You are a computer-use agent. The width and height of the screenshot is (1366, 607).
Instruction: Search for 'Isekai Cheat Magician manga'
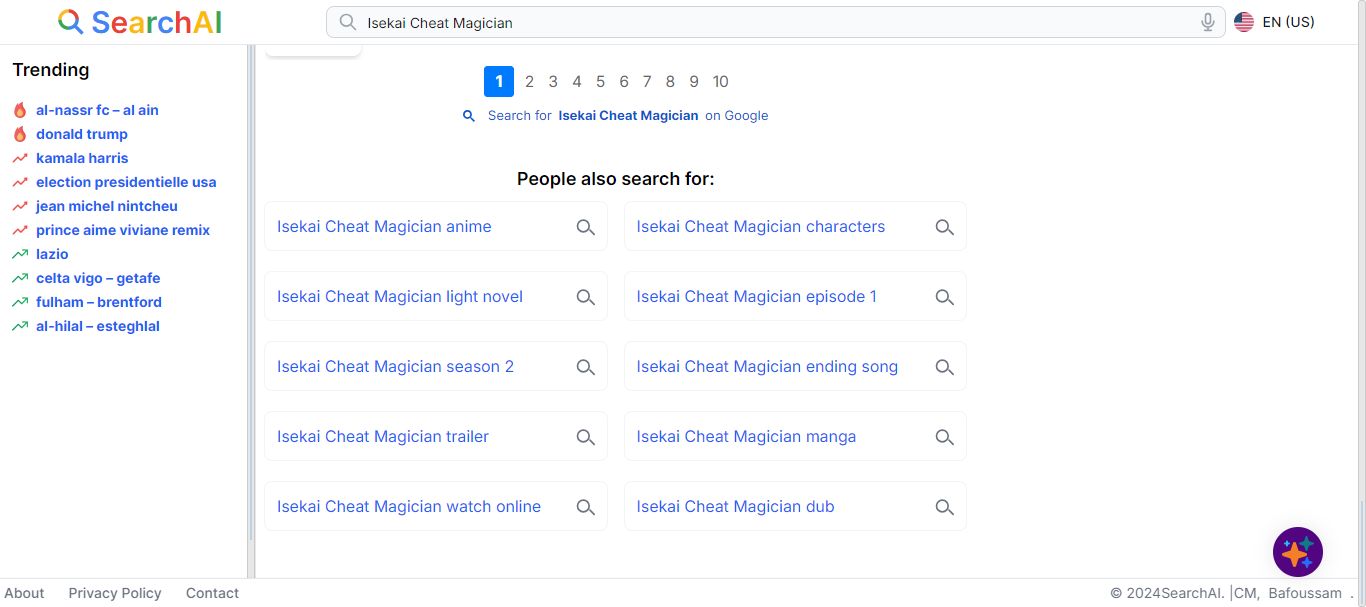click(746, 437)
